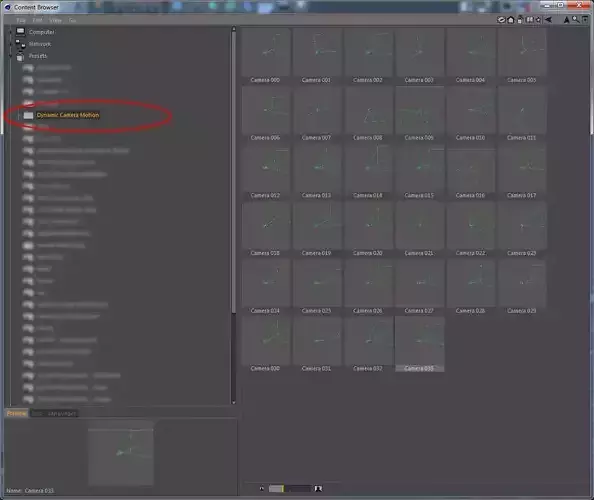Expand the Network tree node
Screen dimensions: 594x500
[x=11, y=44]
